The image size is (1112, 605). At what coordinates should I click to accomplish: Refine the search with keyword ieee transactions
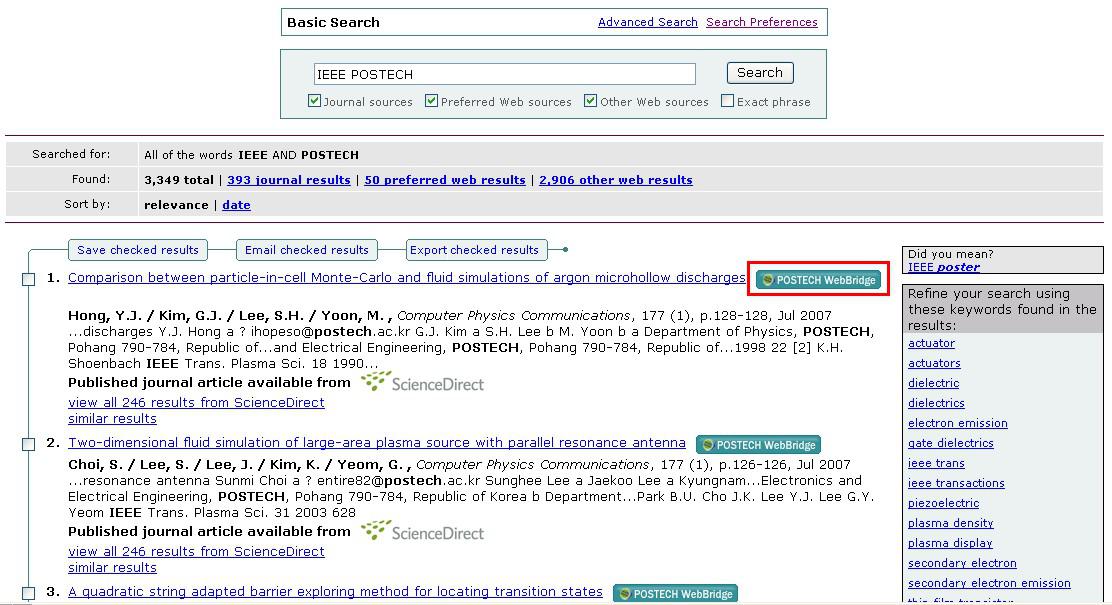[956, 483]
